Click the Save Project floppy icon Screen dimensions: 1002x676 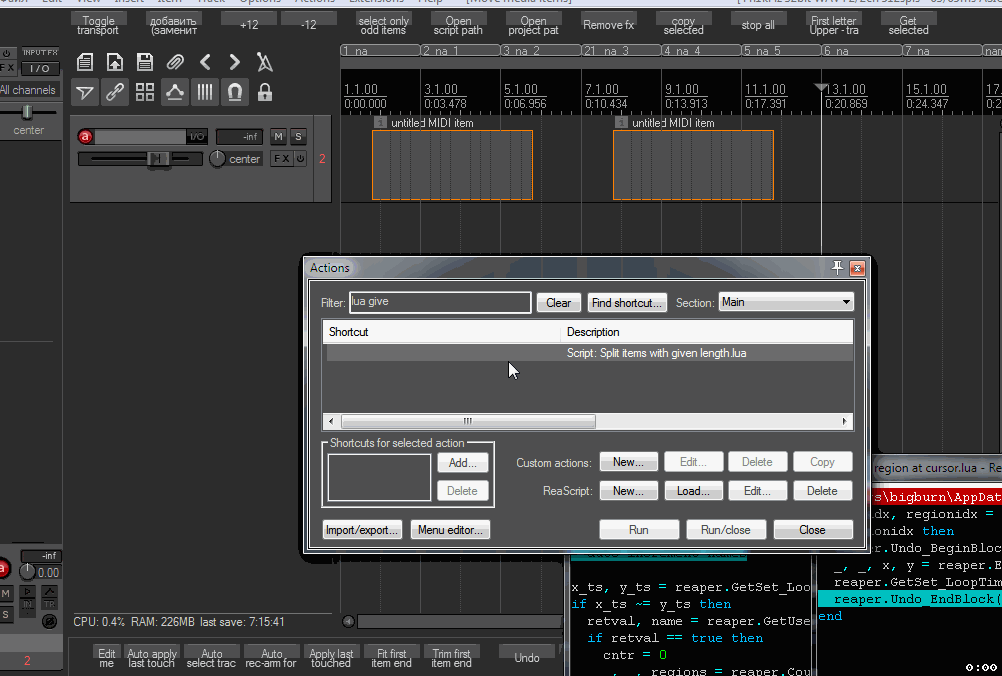point(145,63)
